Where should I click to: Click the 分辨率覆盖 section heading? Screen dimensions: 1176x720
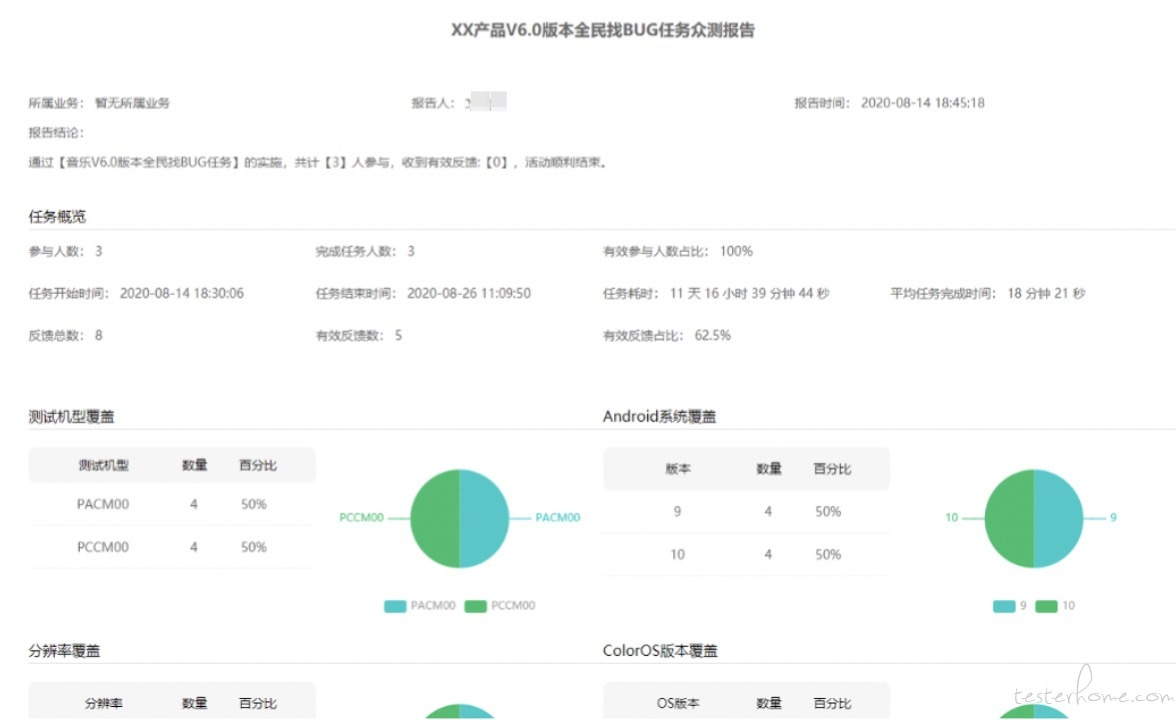64,651
